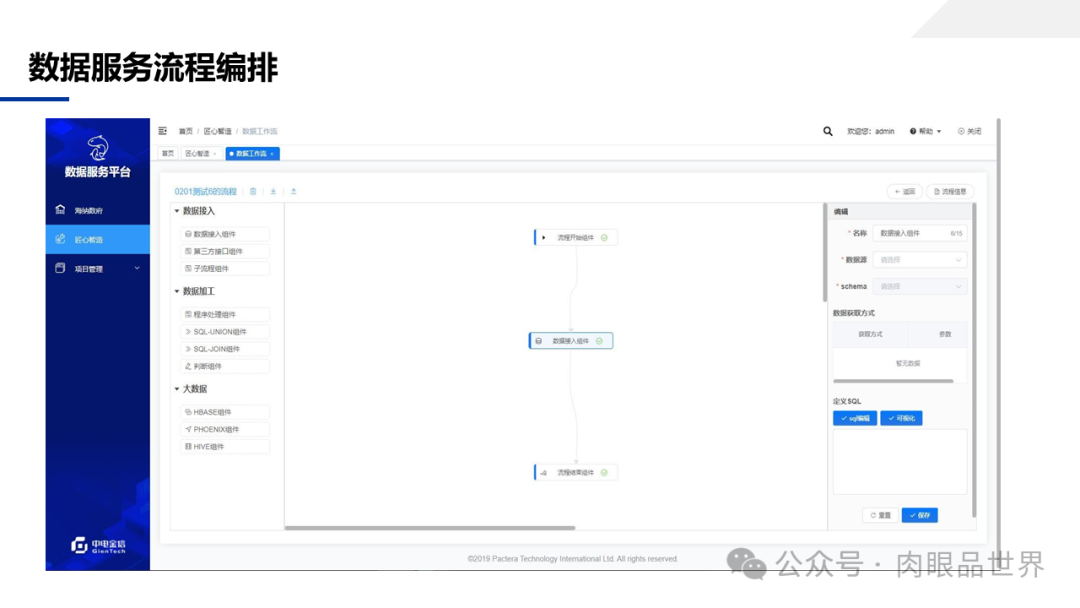
Task: Click green check on 数据接入组件 canvas node
Action: click(x=599, y=341)
